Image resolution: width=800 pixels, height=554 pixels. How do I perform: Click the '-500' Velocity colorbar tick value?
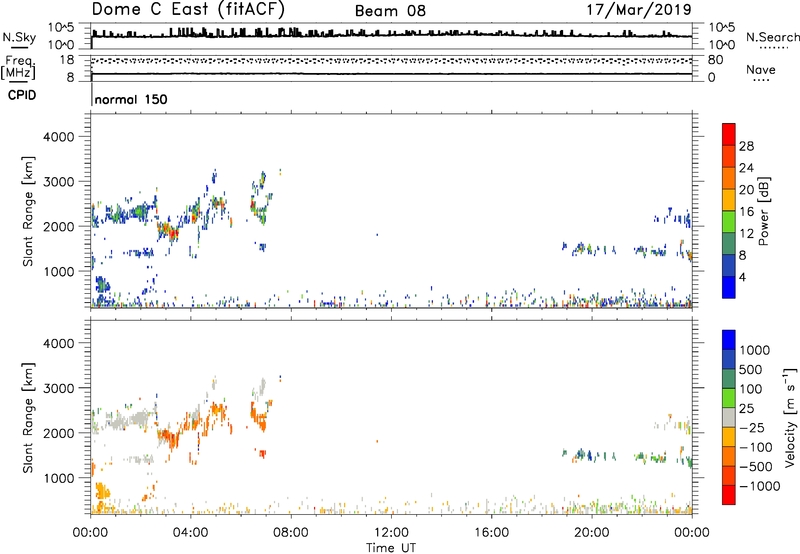click(x=756, y=467)
